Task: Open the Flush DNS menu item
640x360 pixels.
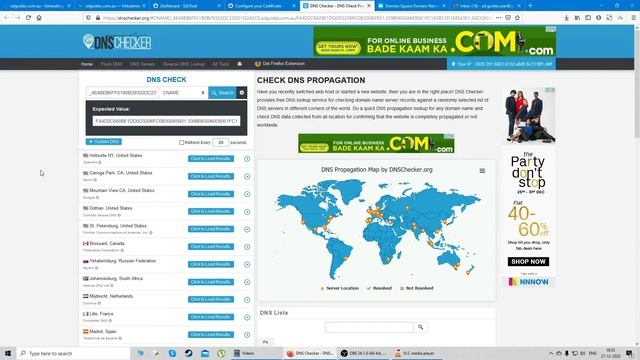Action: pyautogui.click(x=111, y=64)
